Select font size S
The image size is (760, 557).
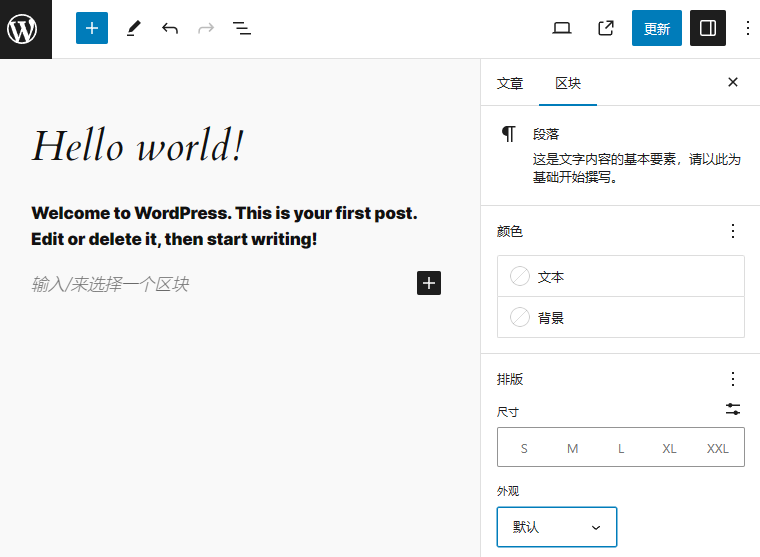click(524, 448)
